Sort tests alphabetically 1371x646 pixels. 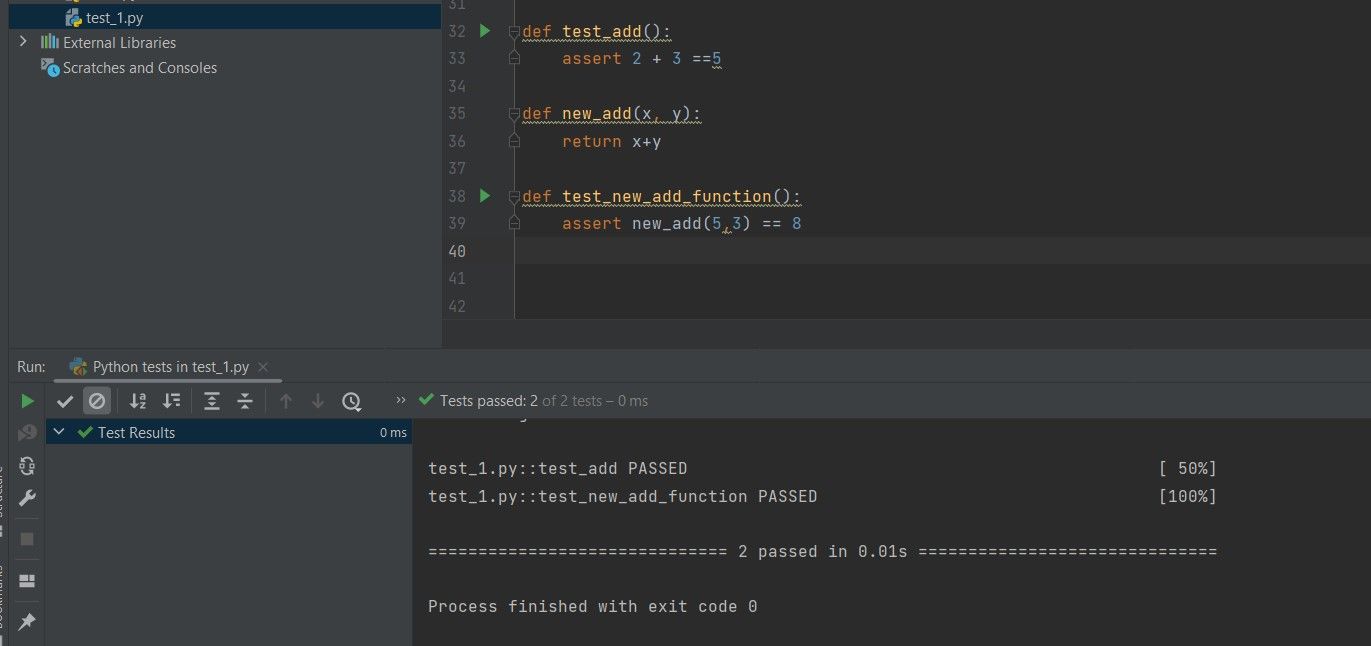pos(138,401)
